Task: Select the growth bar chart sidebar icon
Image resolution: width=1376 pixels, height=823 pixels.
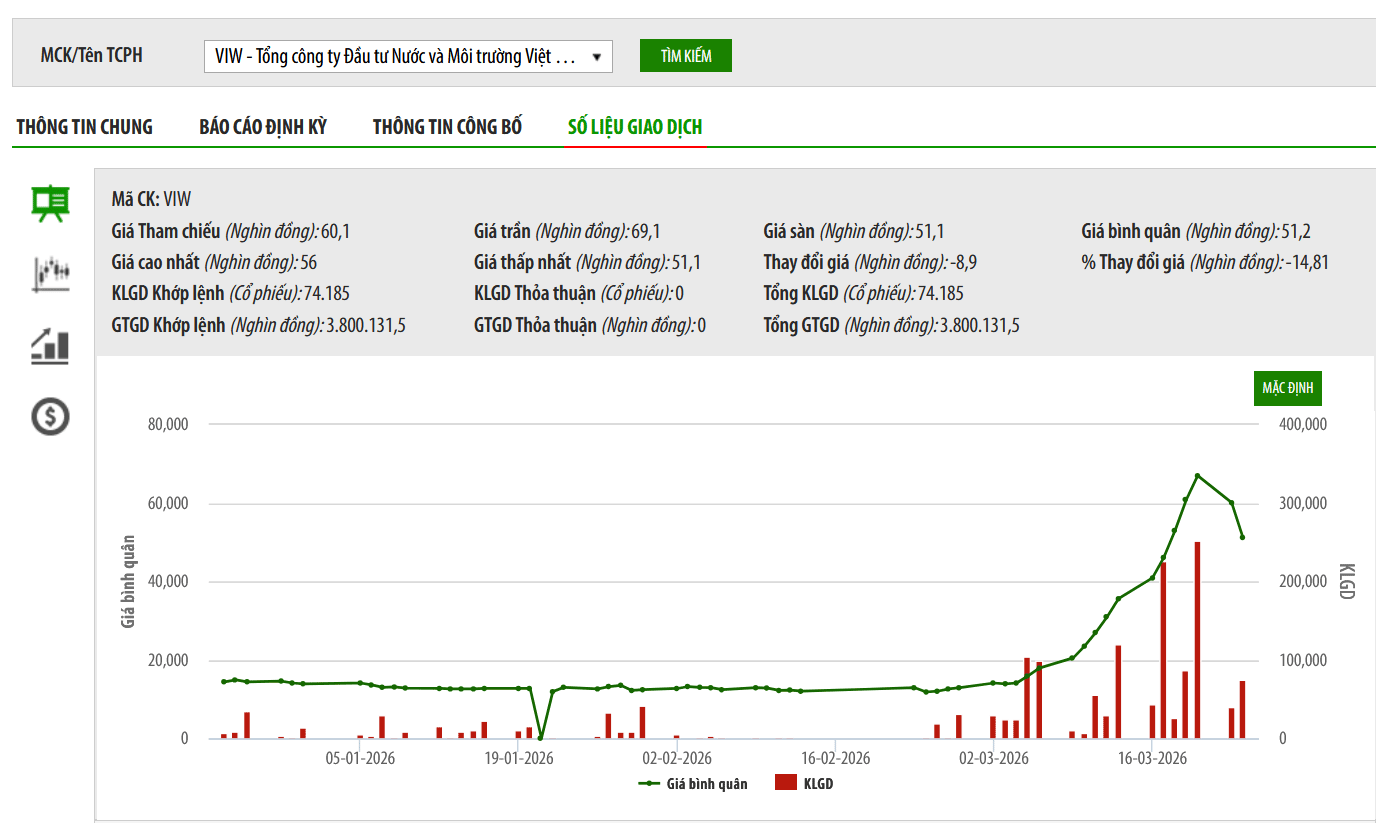Action: click(x=50, y=345)
